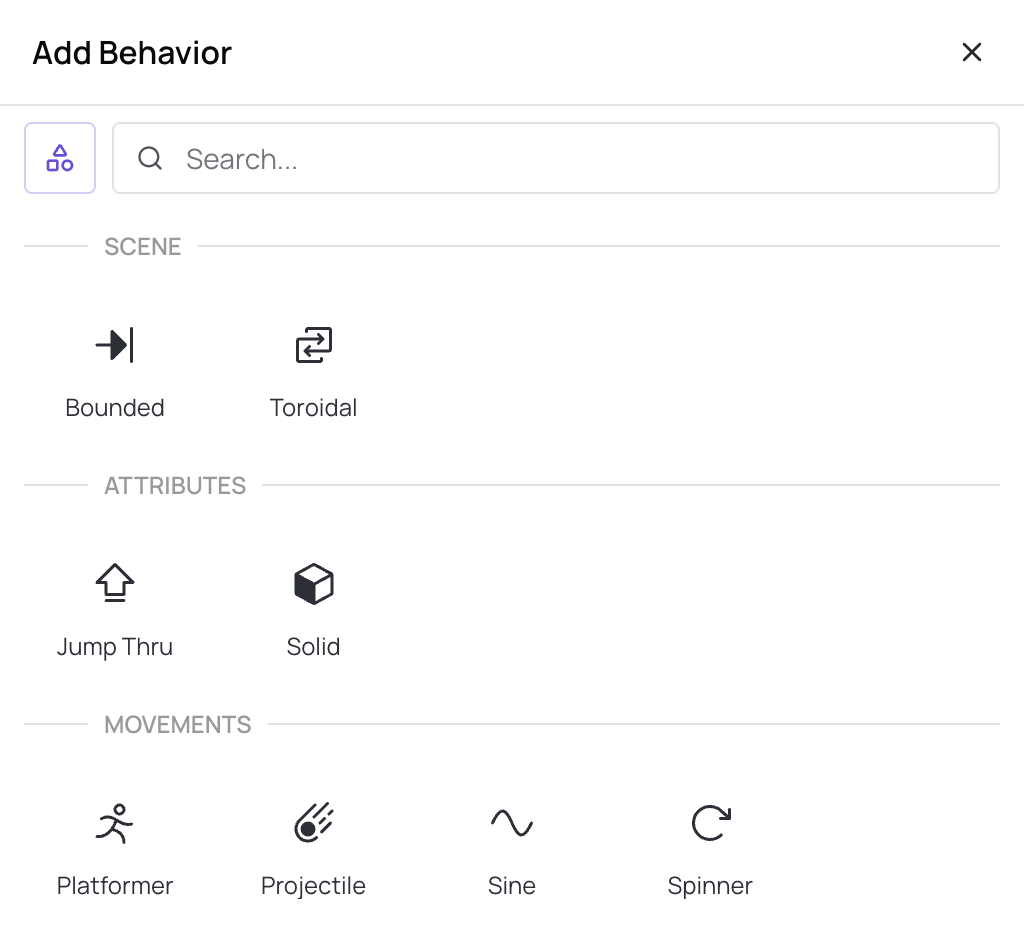Select the Toroidal scene behavior icon
The height and width of the screenshot is (942, 1024).
pos(313,344)
